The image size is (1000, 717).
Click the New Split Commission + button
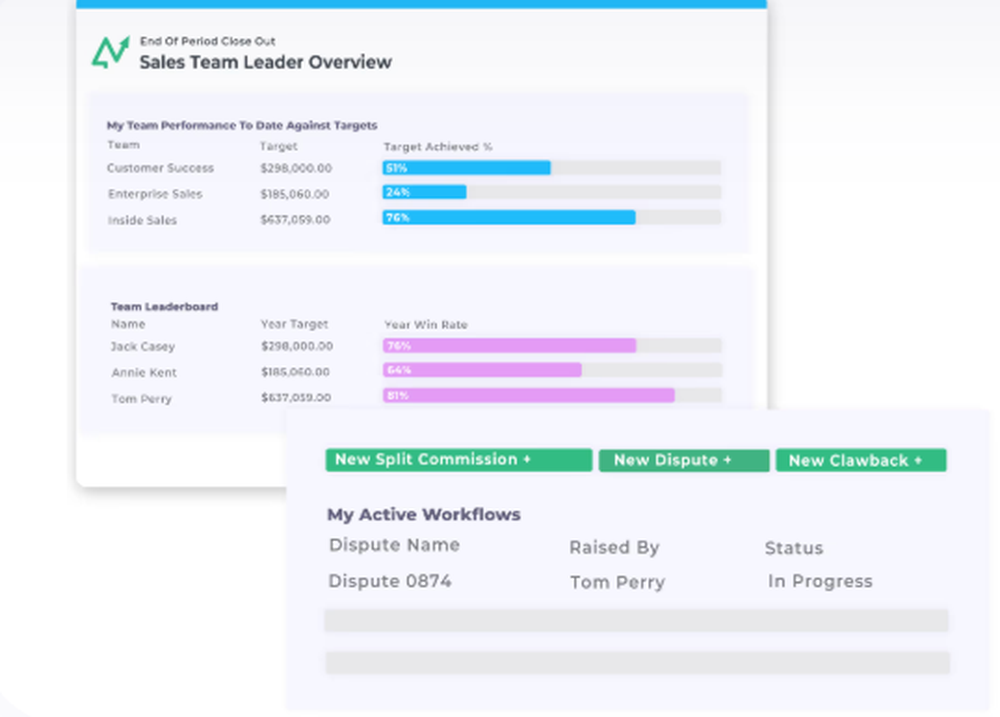pyautogui.click(x=458, y=460)
